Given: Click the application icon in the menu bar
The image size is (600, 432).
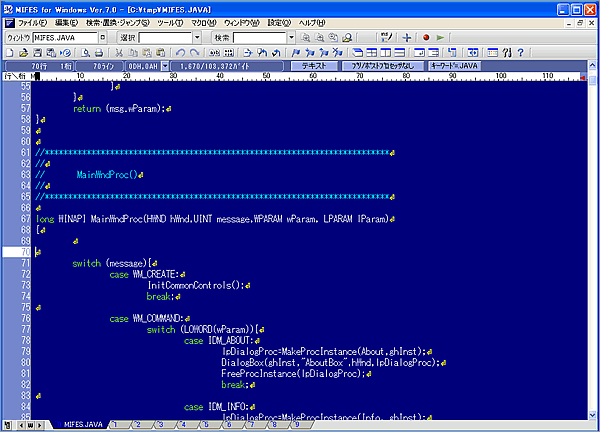Looking at the screenshot, I should pyautogui.click(x=10, y=23).
